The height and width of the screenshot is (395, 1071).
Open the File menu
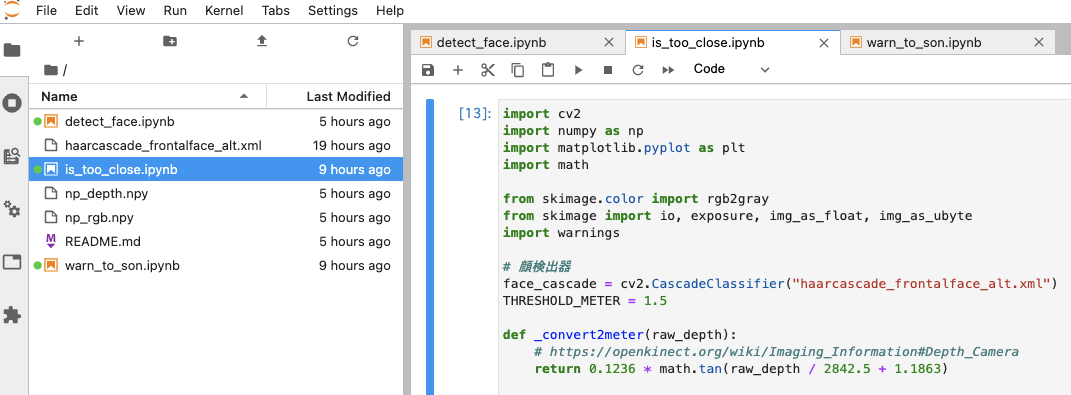pyautogui.click(x=46, y=10)
